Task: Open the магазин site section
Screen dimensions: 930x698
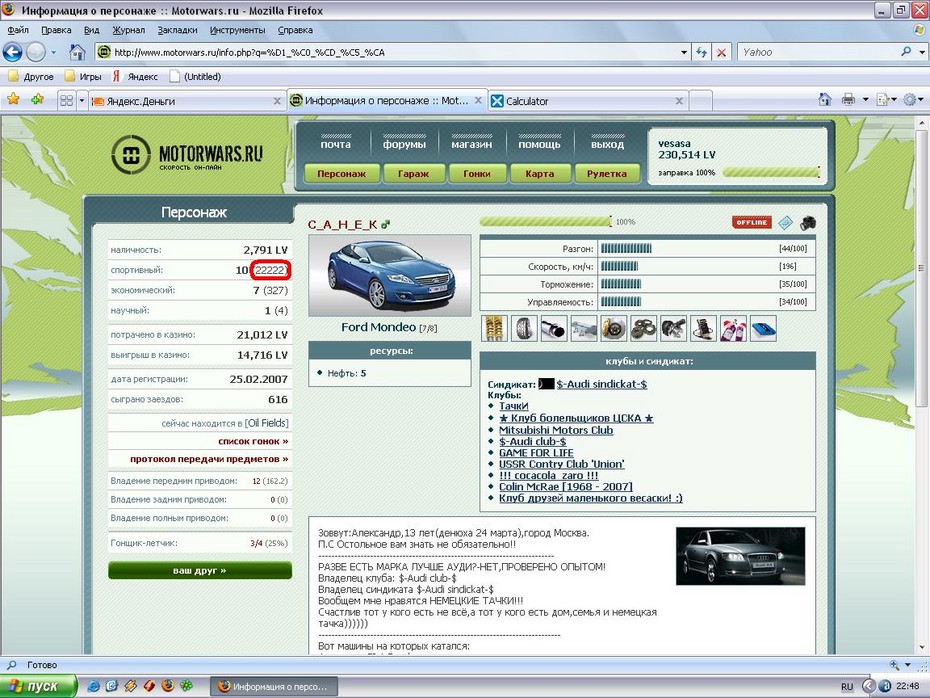Action: coord(472,144)
